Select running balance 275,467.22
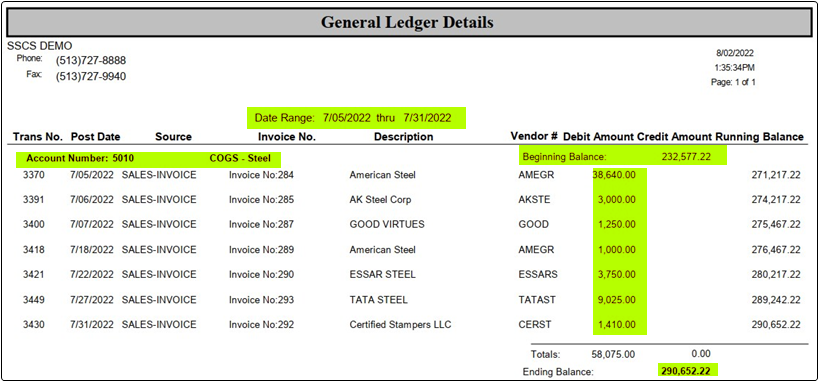820x382 pixels. (776, 224)
